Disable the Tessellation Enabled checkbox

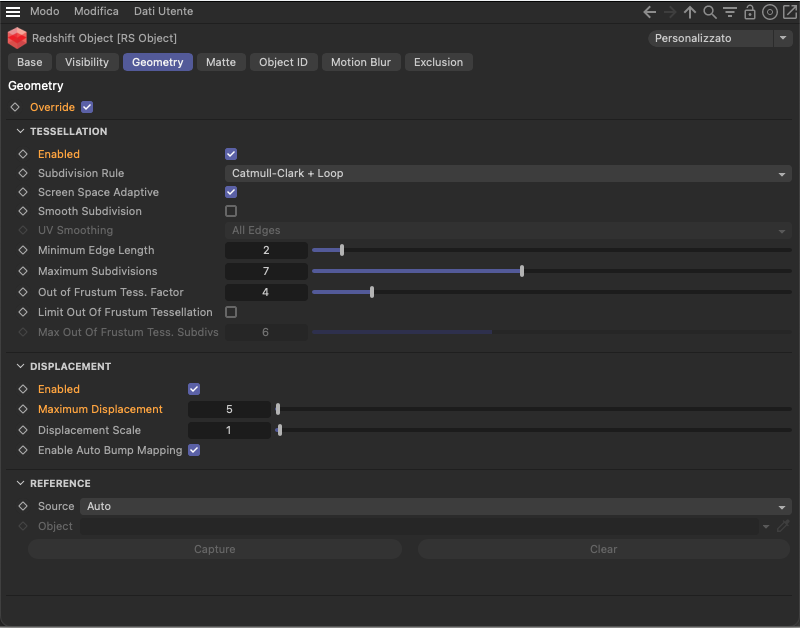coord(231,154)
